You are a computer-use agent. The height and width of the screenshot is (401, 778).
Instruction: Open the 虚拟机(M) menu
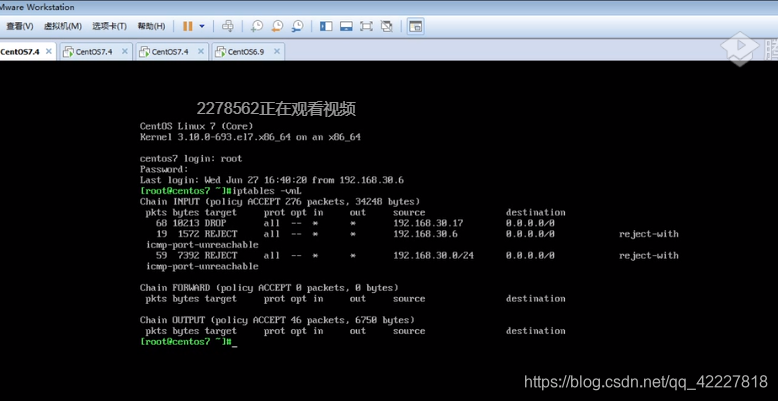click(x=63, y=26)
